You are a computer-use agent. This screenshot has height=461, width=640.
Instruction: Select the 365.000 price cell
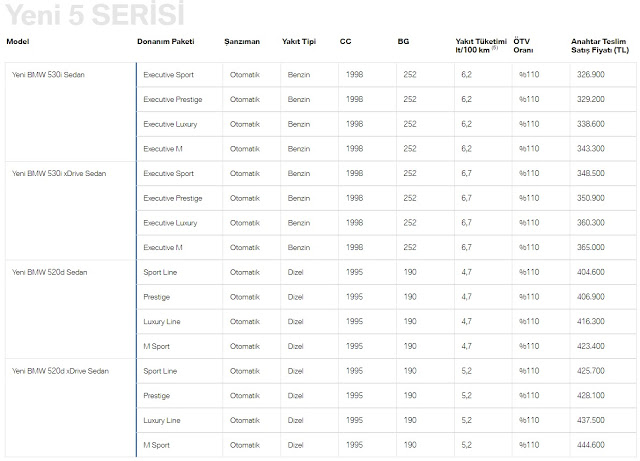tap(590, 247)
